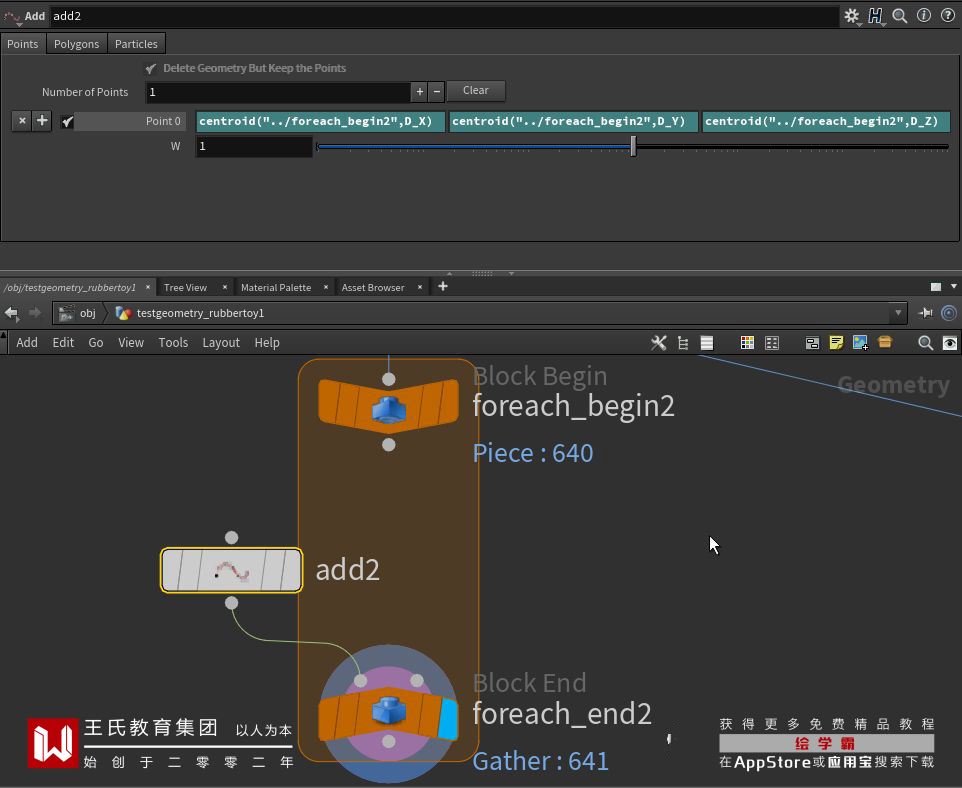This screenshot has height=788, width=962.
Task: Close the Tree View tab
Action: click(225, 287)
